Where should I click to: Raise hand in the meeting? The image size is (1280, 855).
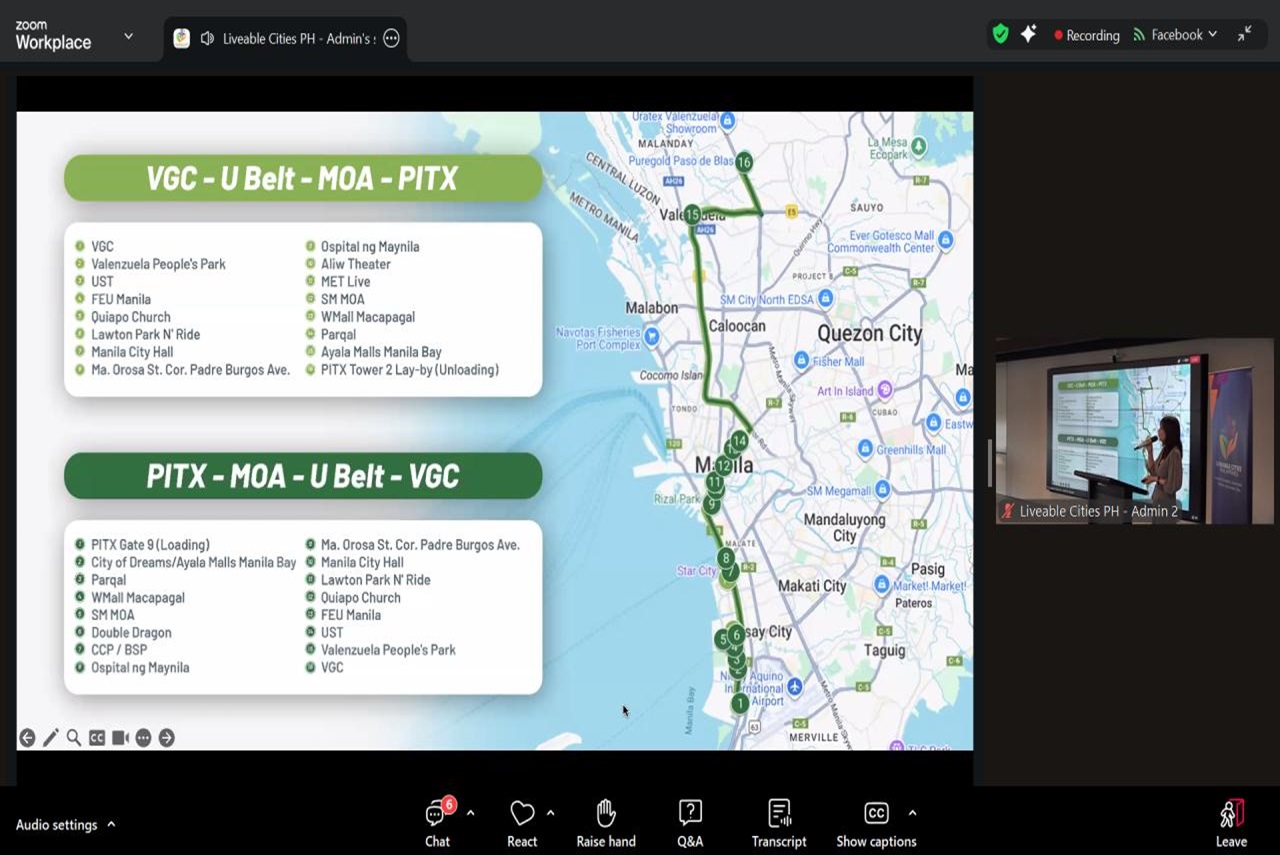(605, 814)
